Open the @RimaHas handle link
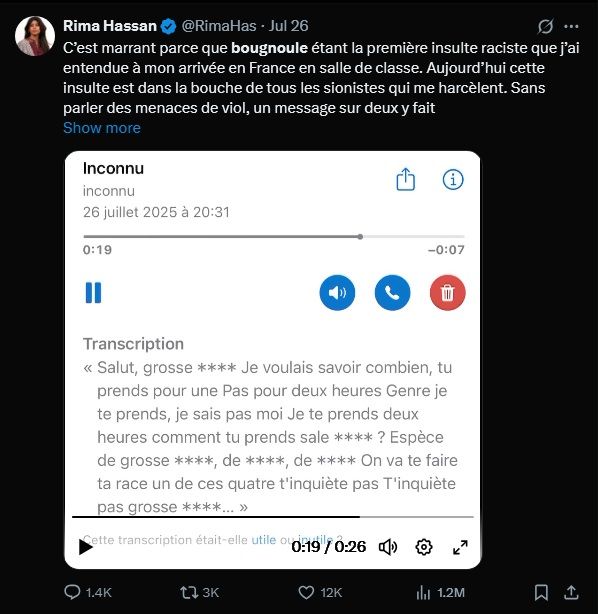This screenshot has width=598, height=614. pos(219,26)
